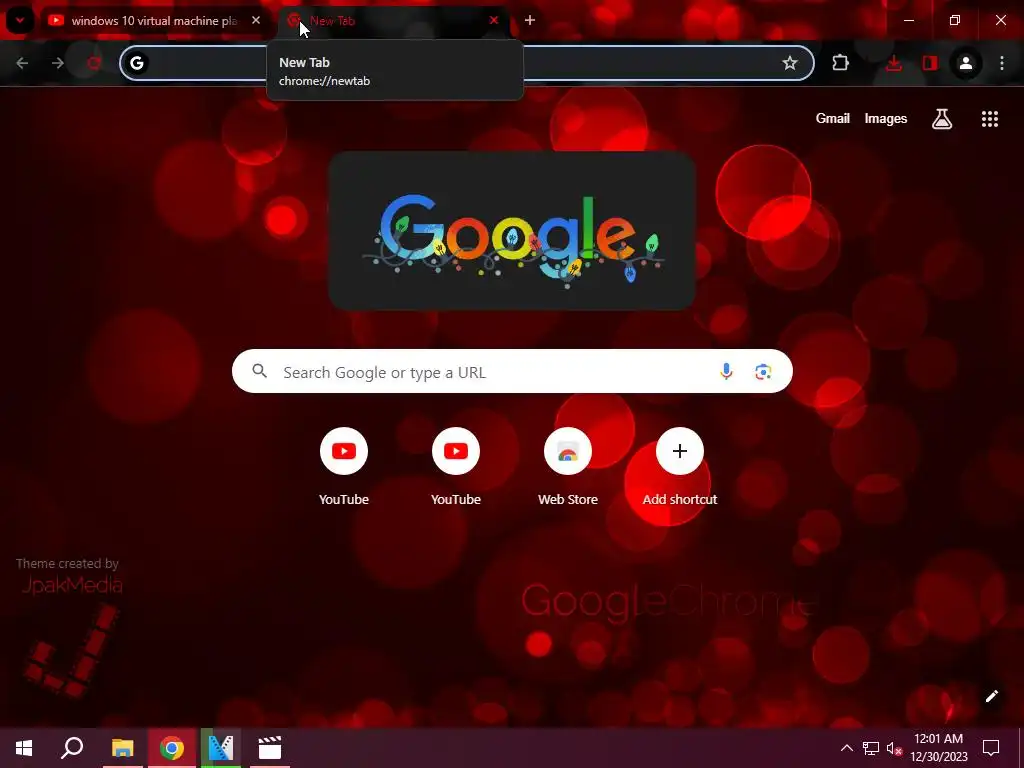The height and width of the screenshot is (768, 1024).
Task: Select the New Tab tab
Action: tap(392, 21)
